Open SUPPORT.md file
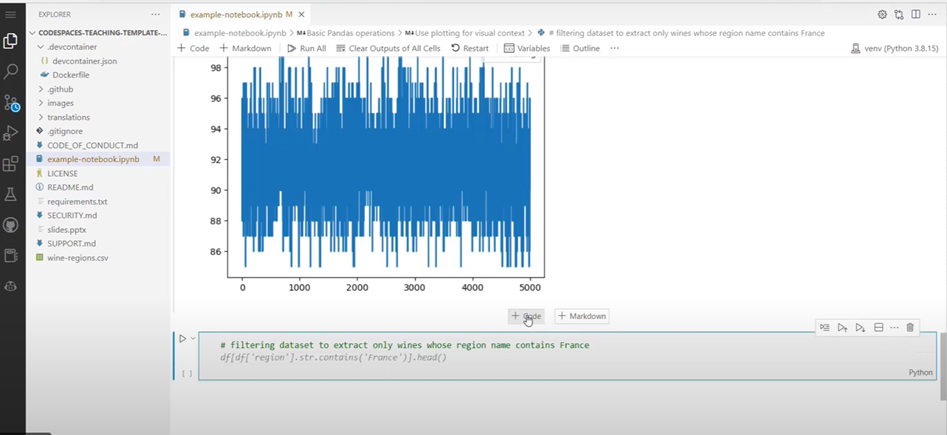Image resolution: width=947 pixels, height=435 pixels. (x=71, y=243)
